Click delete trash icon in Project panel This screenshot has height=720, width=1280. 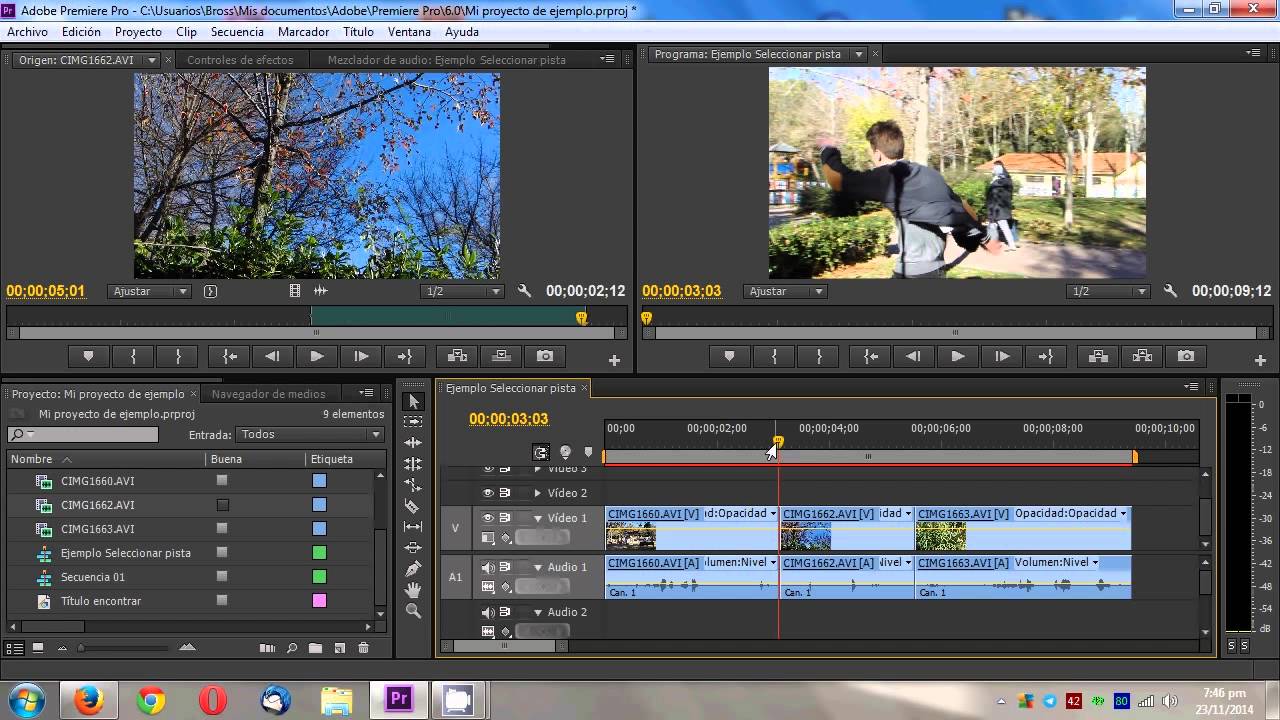363,648
